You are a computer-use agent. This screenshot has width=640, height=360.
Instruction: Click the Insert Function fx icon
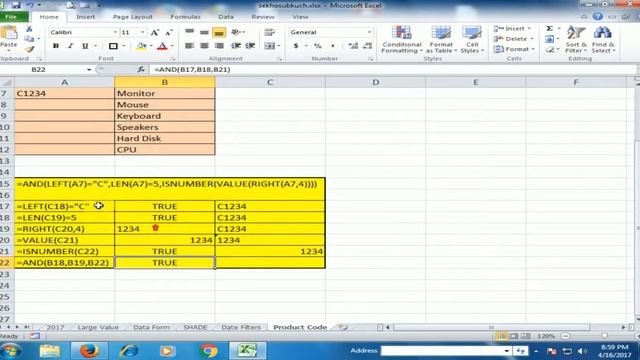point(141,69)
